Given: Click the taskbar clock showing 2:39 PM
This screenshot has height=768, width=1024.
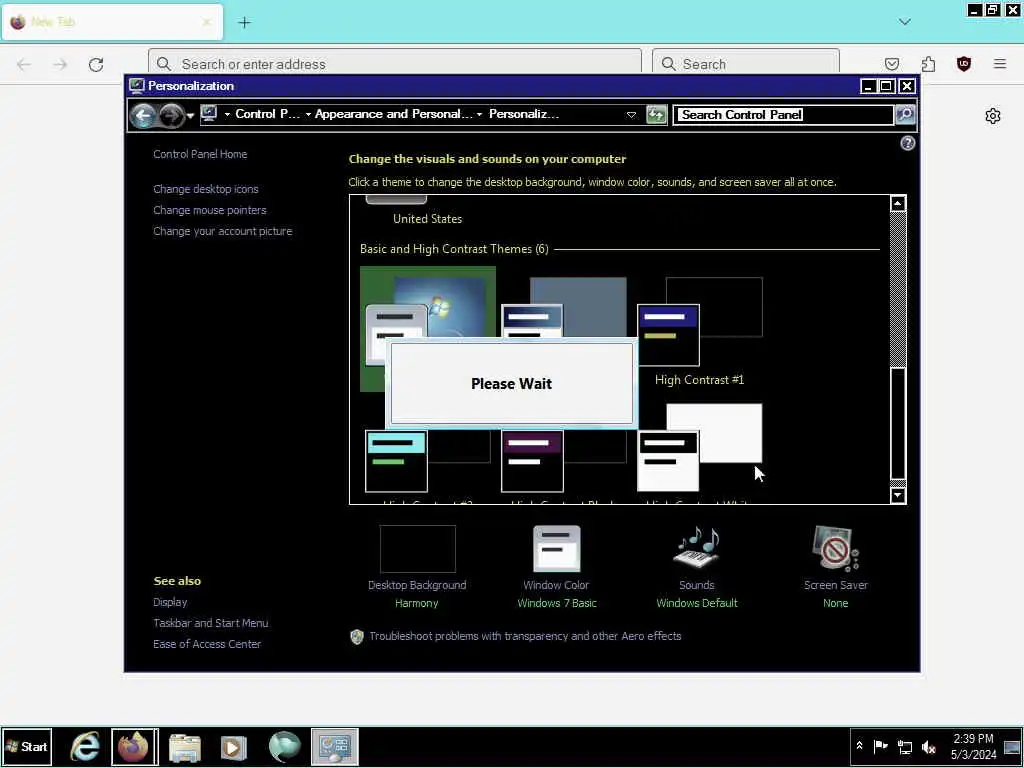Looking at the screenshot, I should tap(973, 746).
